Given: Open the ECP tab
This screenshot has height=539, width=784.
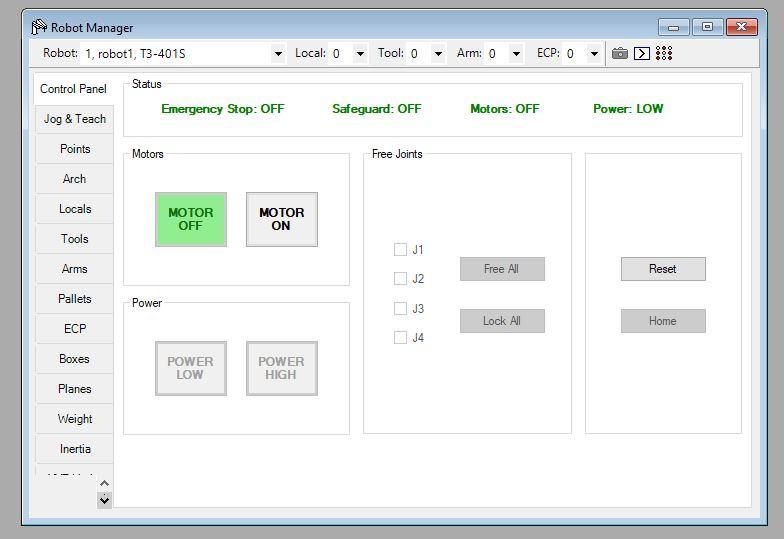Looking at the screenshot, I should [x=74, y=329].
